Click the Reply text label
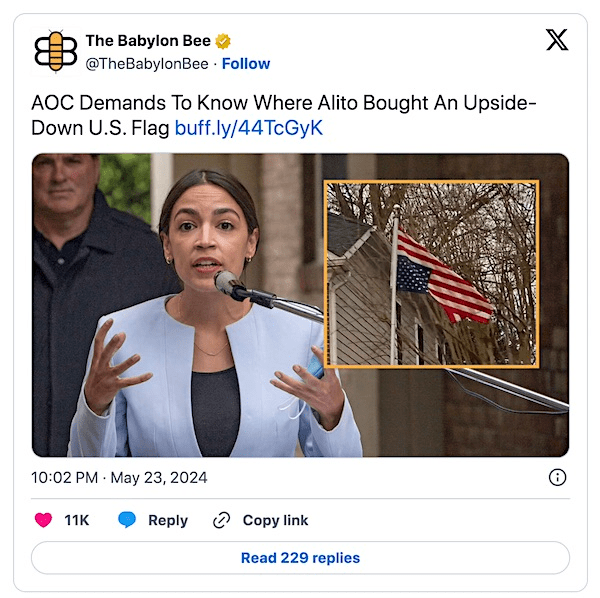Image resolution: width=600 pixels, height=598 pixels. (x=168, y=520)
